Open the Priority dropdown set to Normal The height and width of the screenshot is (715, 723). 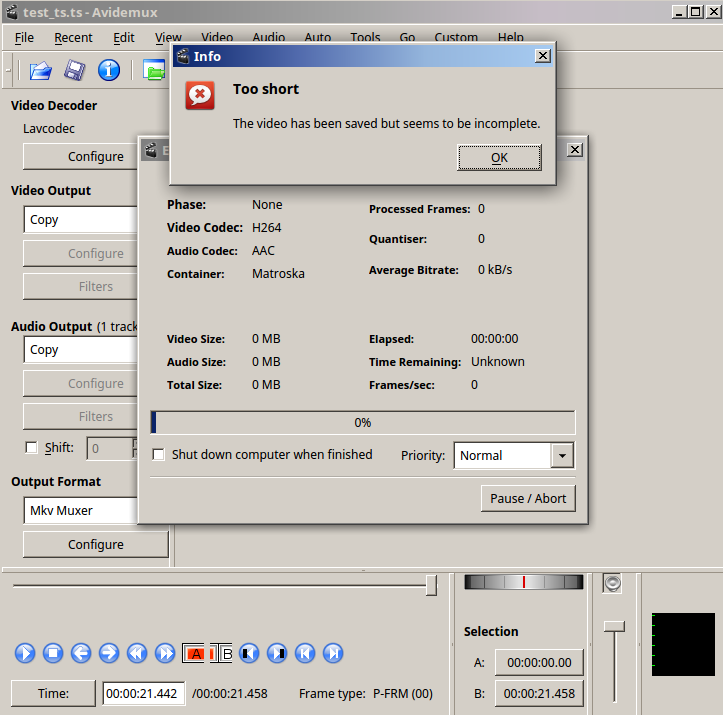click(x=514, y=456)
